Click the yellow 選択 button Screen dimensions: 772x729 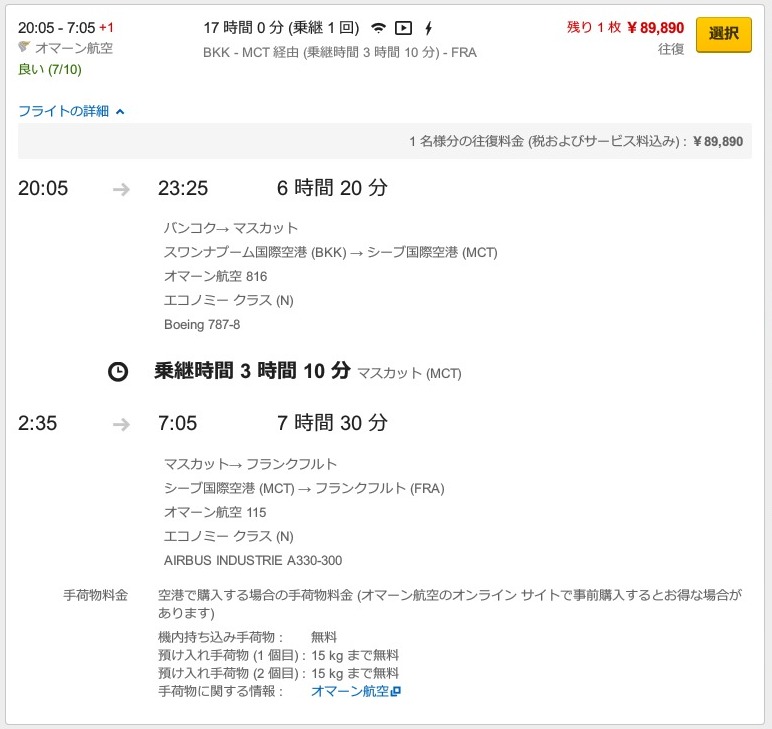723,34
